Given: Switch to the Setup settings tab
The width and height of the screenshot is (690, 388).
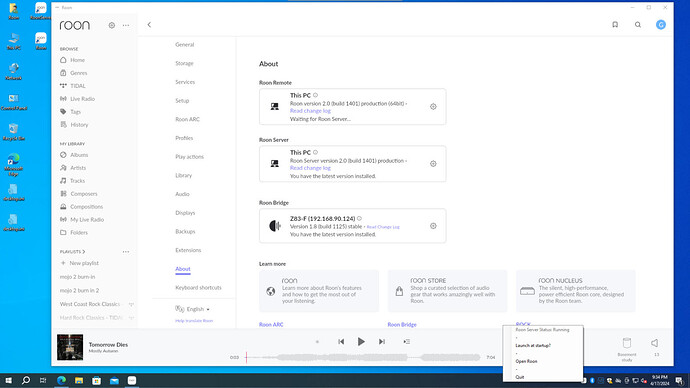Looking at the screenshot, I should [x=182, y=101].
